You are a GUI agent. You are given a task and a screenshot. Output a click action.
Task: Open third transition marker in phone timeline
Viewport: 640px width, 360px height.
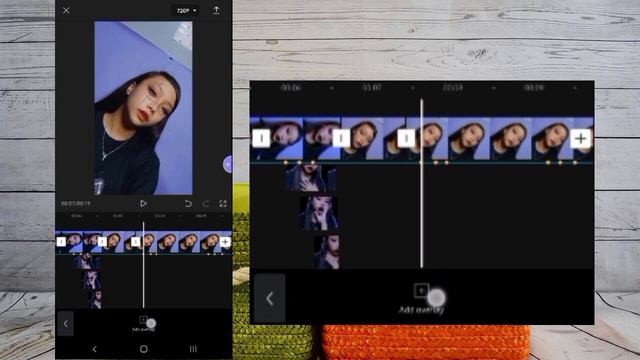click(136, 242)
